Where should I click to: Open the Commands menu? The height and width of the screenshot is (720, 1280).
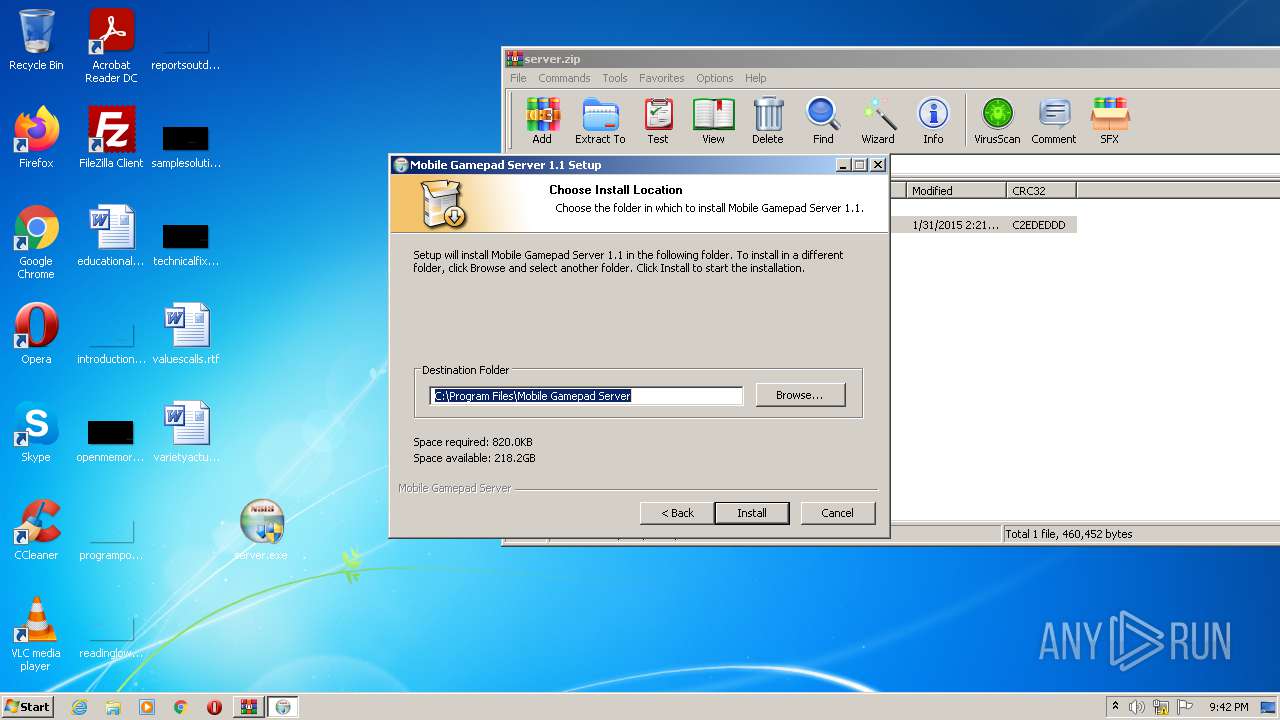564,78
